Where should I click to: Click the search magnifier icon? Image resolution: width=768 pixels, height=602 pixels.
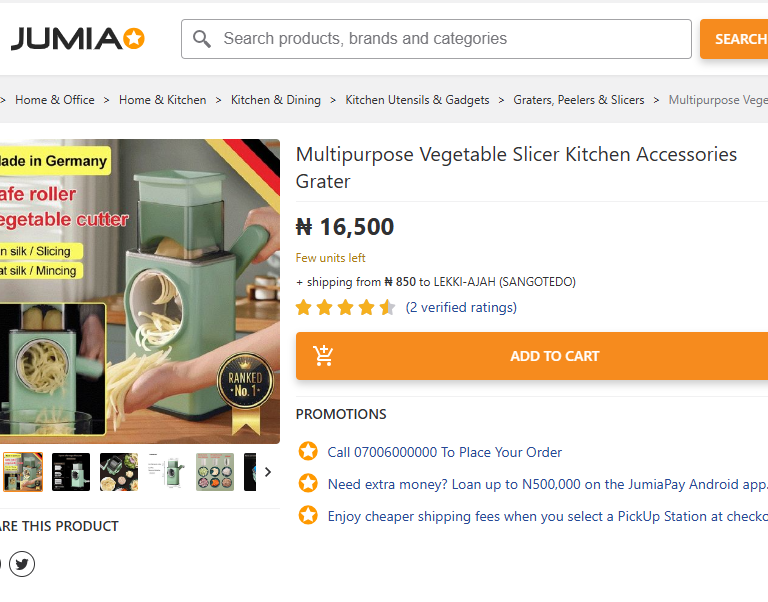click(x=202, y=39)
